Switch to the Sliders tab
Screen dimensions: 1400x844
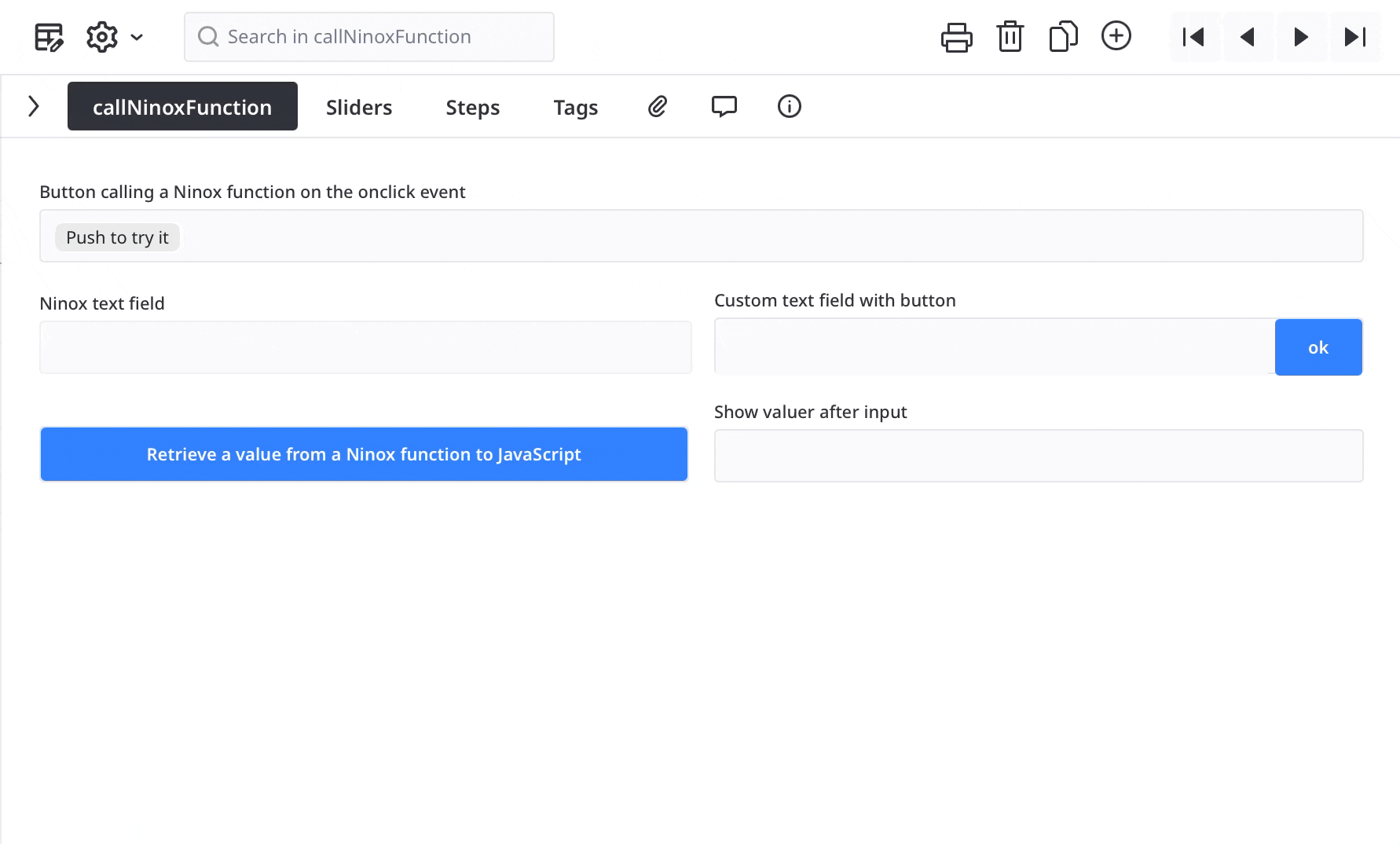tap(359, 107)
